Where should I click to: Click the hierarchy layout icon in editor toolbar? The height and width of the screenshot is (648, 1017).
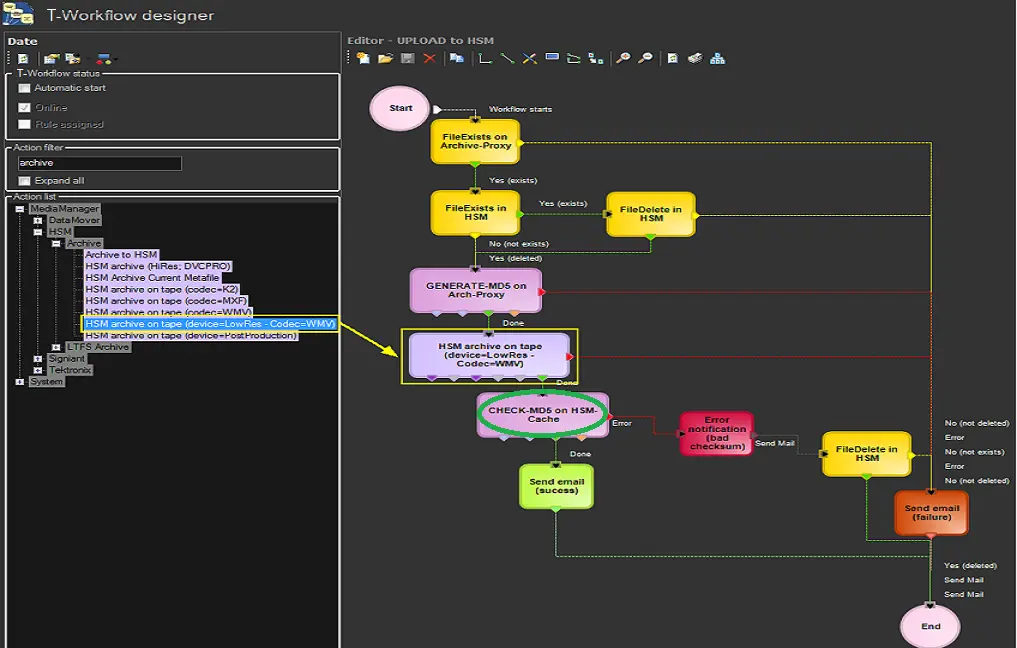pos(717,58)
